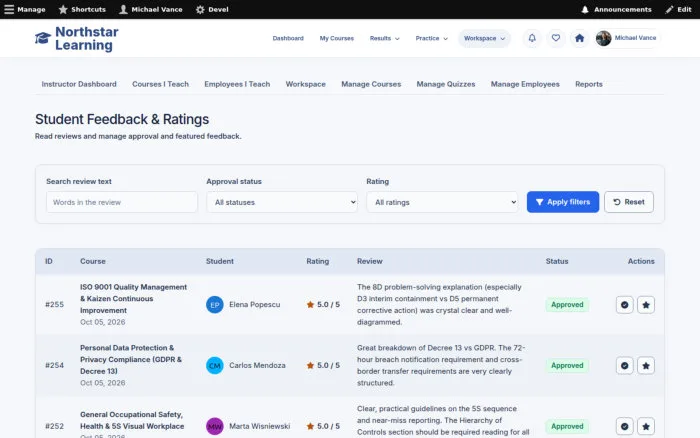This screenshot has height=438, width=700.
Task: Open the Rating filter dropdown
Action: click(x=442, y=202)
